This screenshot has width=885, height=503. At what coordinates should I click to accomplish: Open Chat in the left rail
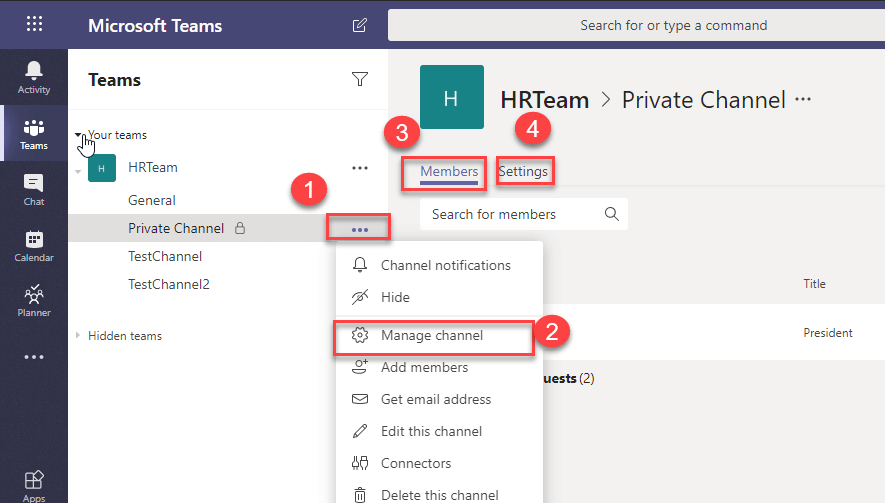[34, 189]
